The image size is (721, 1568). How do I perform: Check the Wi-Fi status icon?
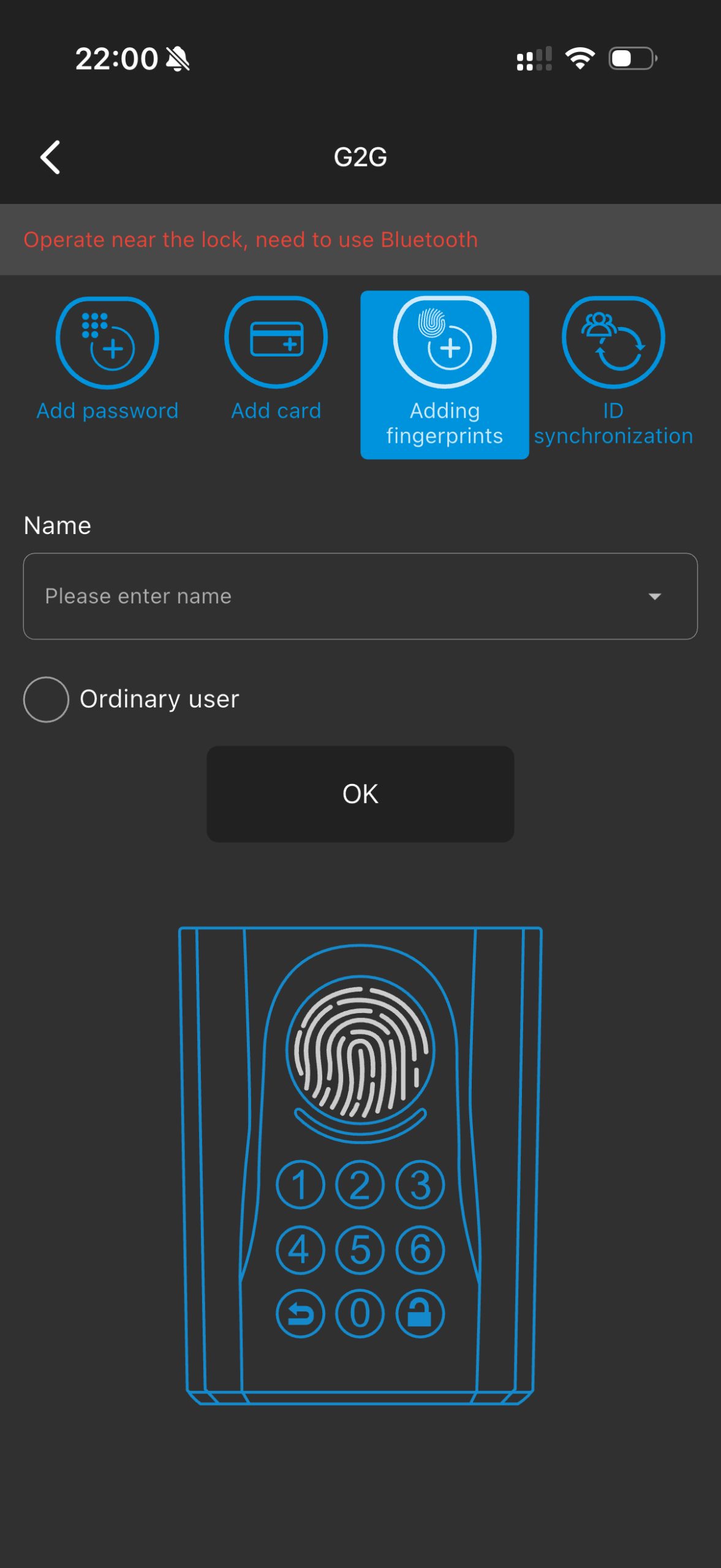pyautogui.click(x=580, y=59)
